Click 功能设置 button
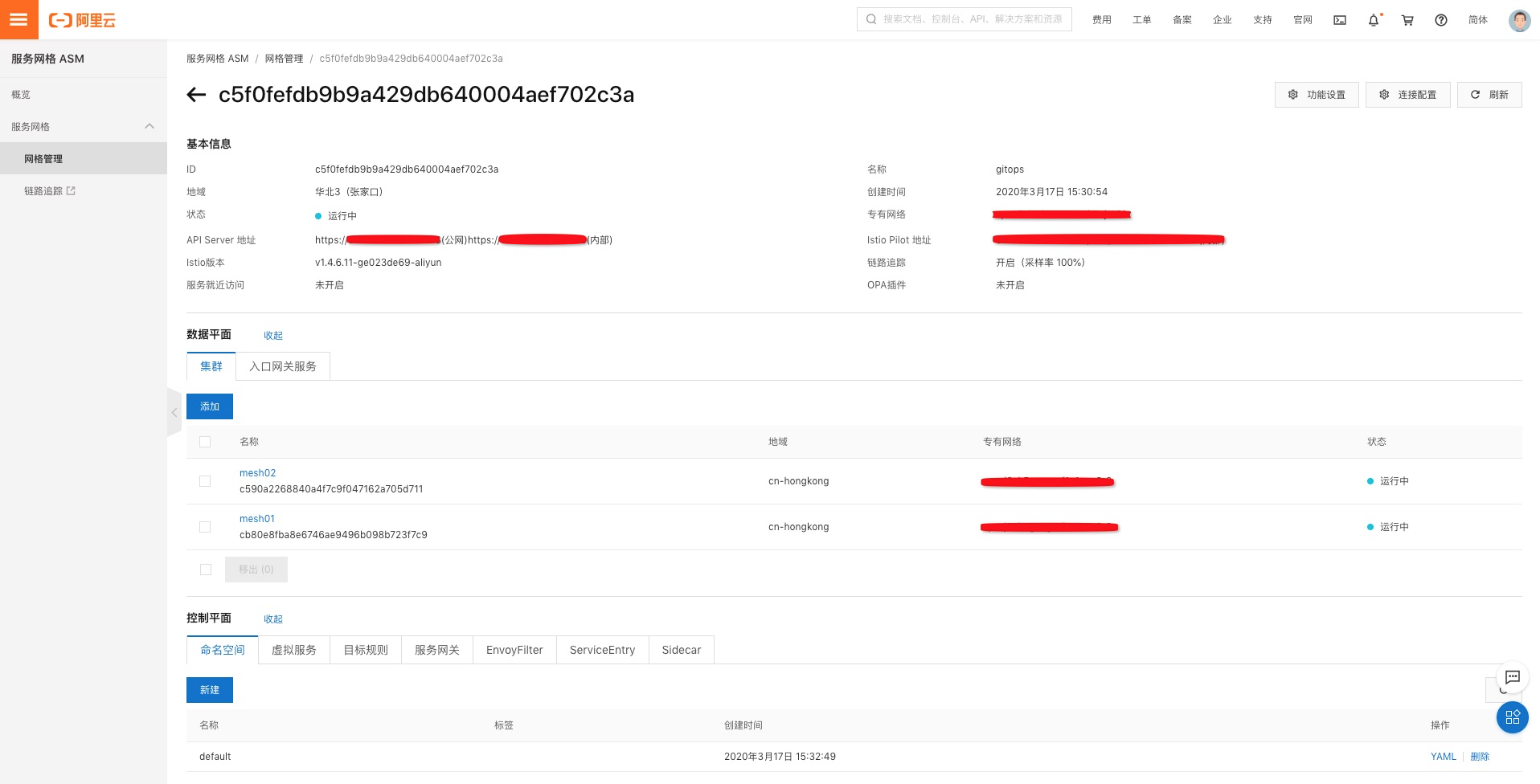The height and width of the screenshot is (784, 1540). 1317,95
